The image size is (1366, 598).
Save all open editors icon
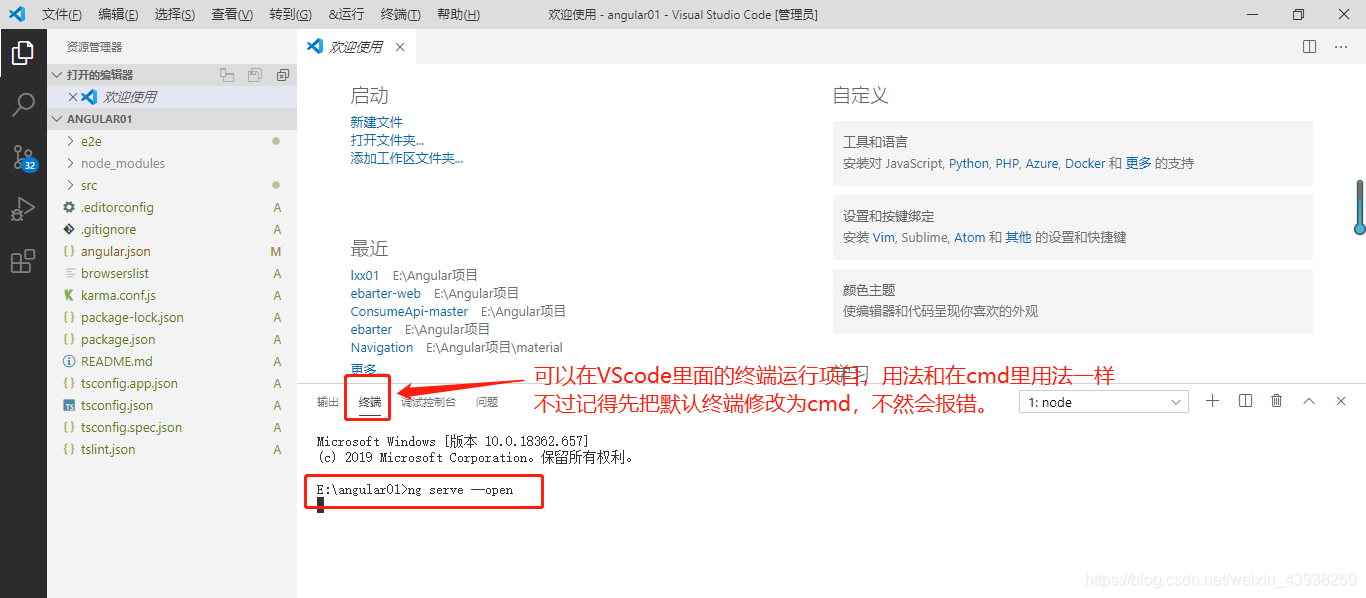coord(255,75)
